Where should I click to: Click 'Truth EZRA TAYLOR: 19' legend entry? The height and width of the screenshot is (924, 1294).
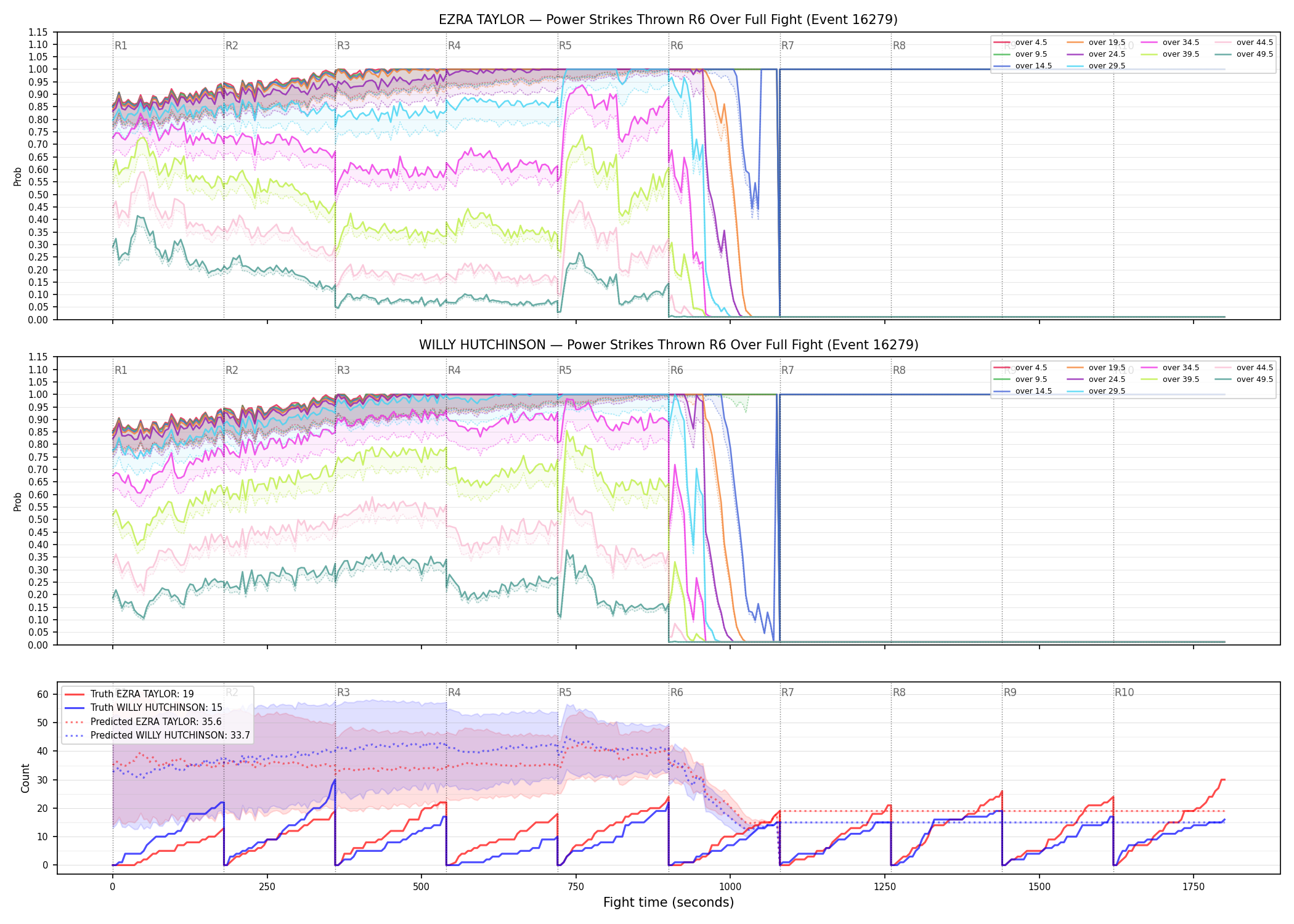[129, 694]
